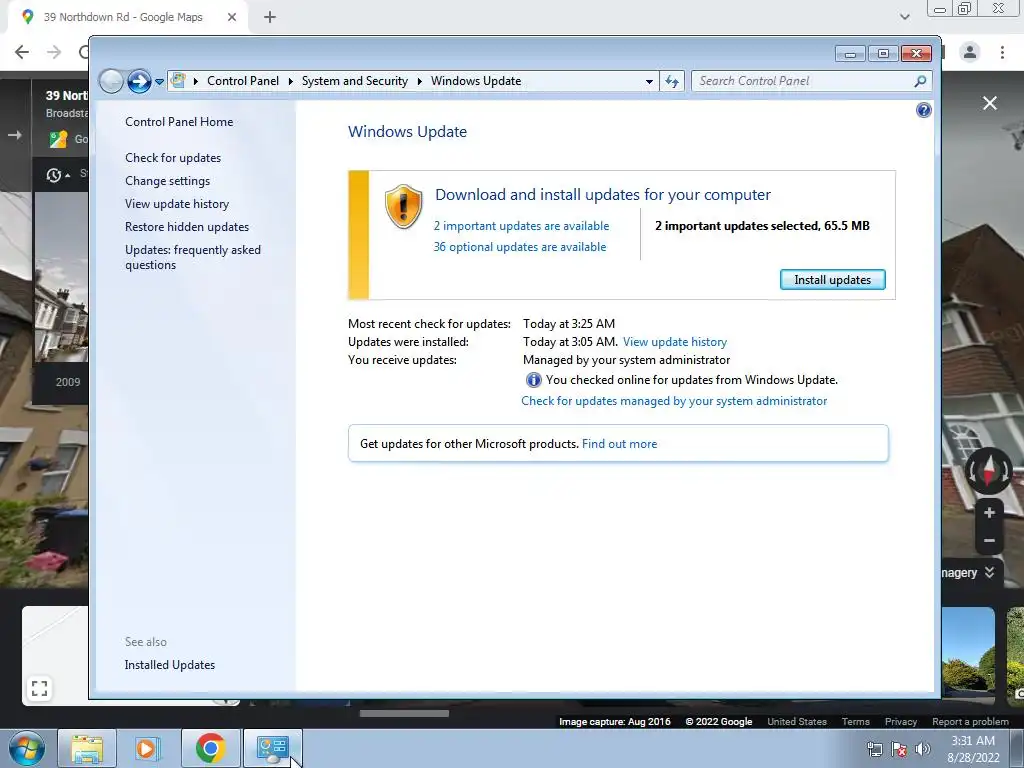This screenshot has height=768, width=1024.
Task: Click Check for updates managed by administrator link
Action: (674, 401)
